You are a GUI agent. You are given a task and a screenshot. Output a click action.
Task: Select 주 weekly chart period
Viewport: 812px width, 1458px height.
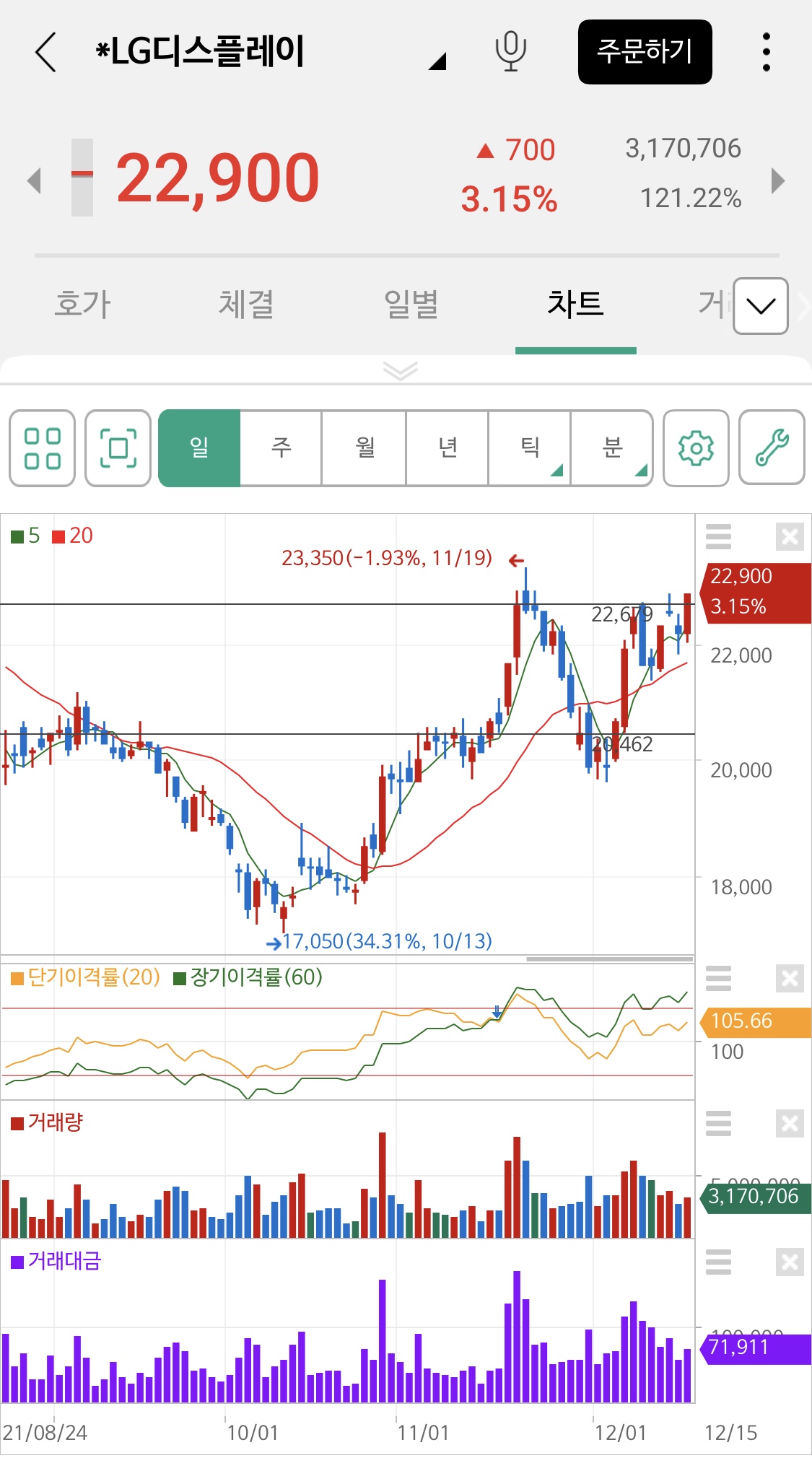coord(281,448)
